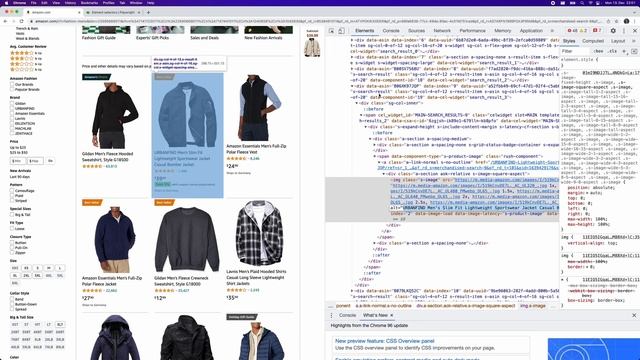Open the Bookmarks menu in the menu bar
Image resolution: width=640 pixels, height=360 pixels.
coord(89,3)
